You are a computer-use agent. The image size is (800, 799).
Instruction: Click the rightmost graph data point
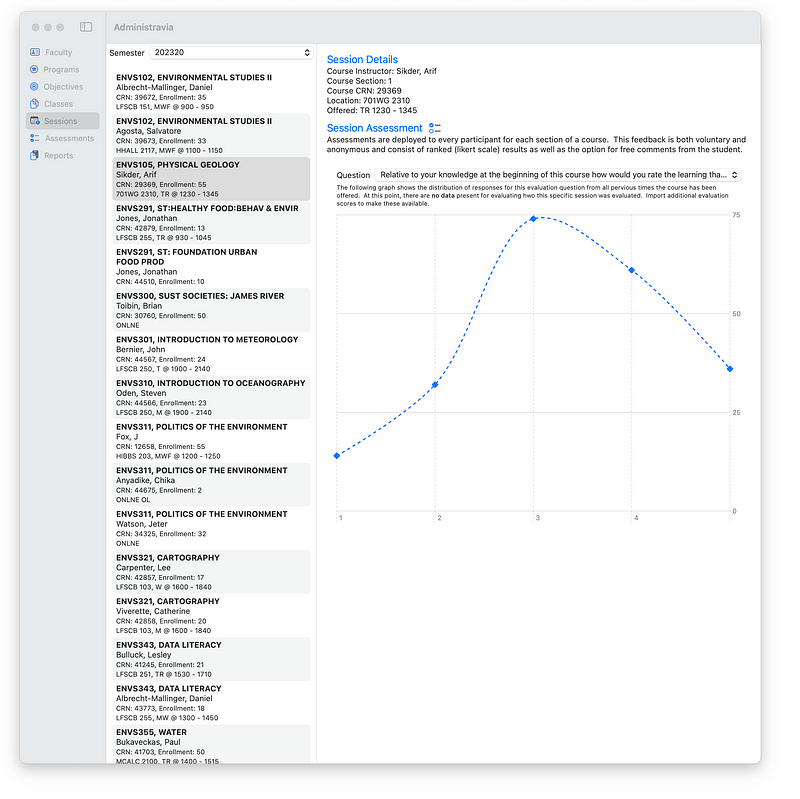coord(730,369)
